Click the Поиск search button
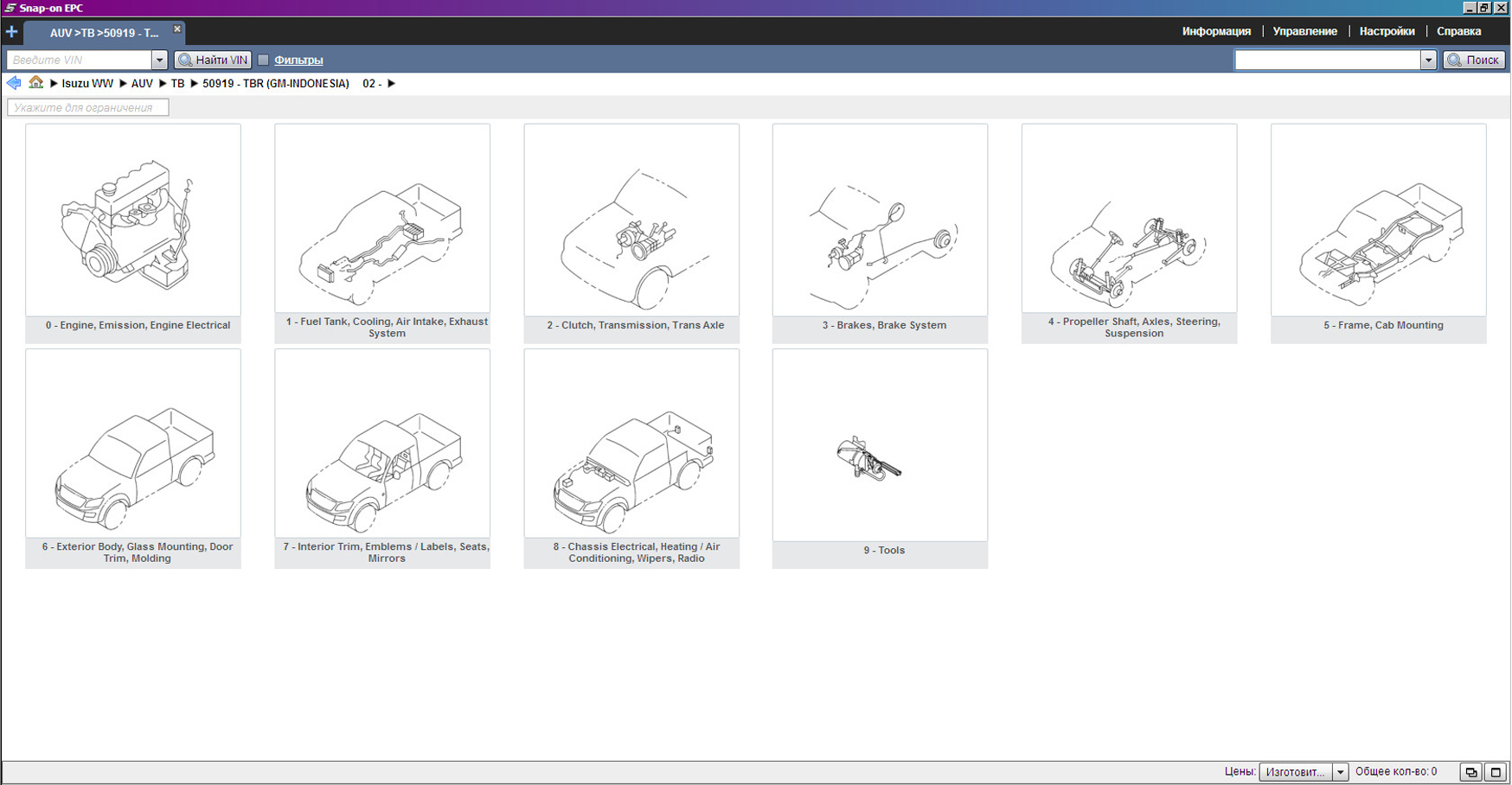 [x=1474, y=60]
